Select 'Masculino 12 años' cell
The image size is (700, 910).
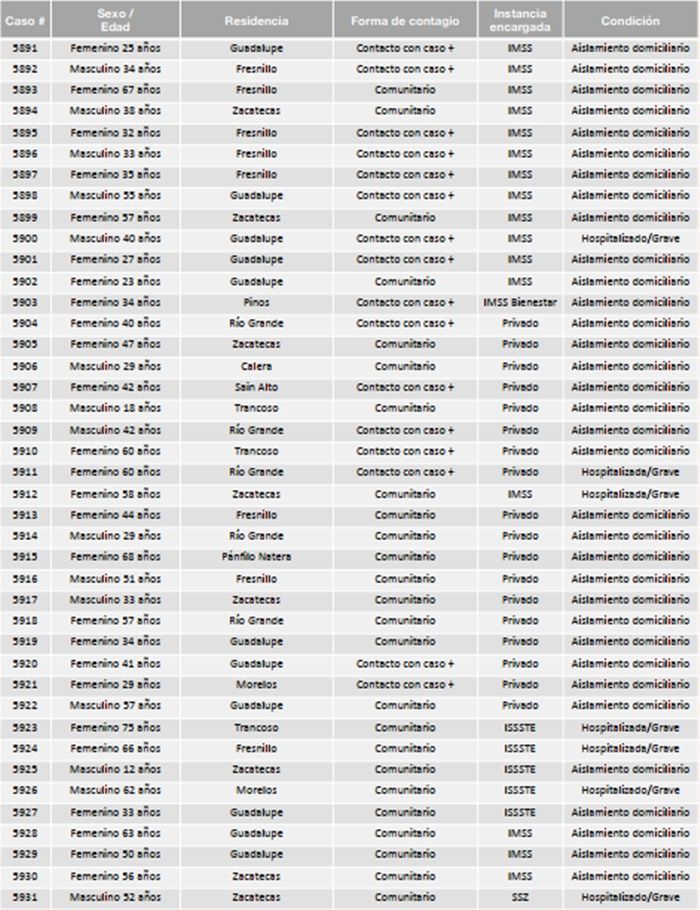(x=116, y=769)
